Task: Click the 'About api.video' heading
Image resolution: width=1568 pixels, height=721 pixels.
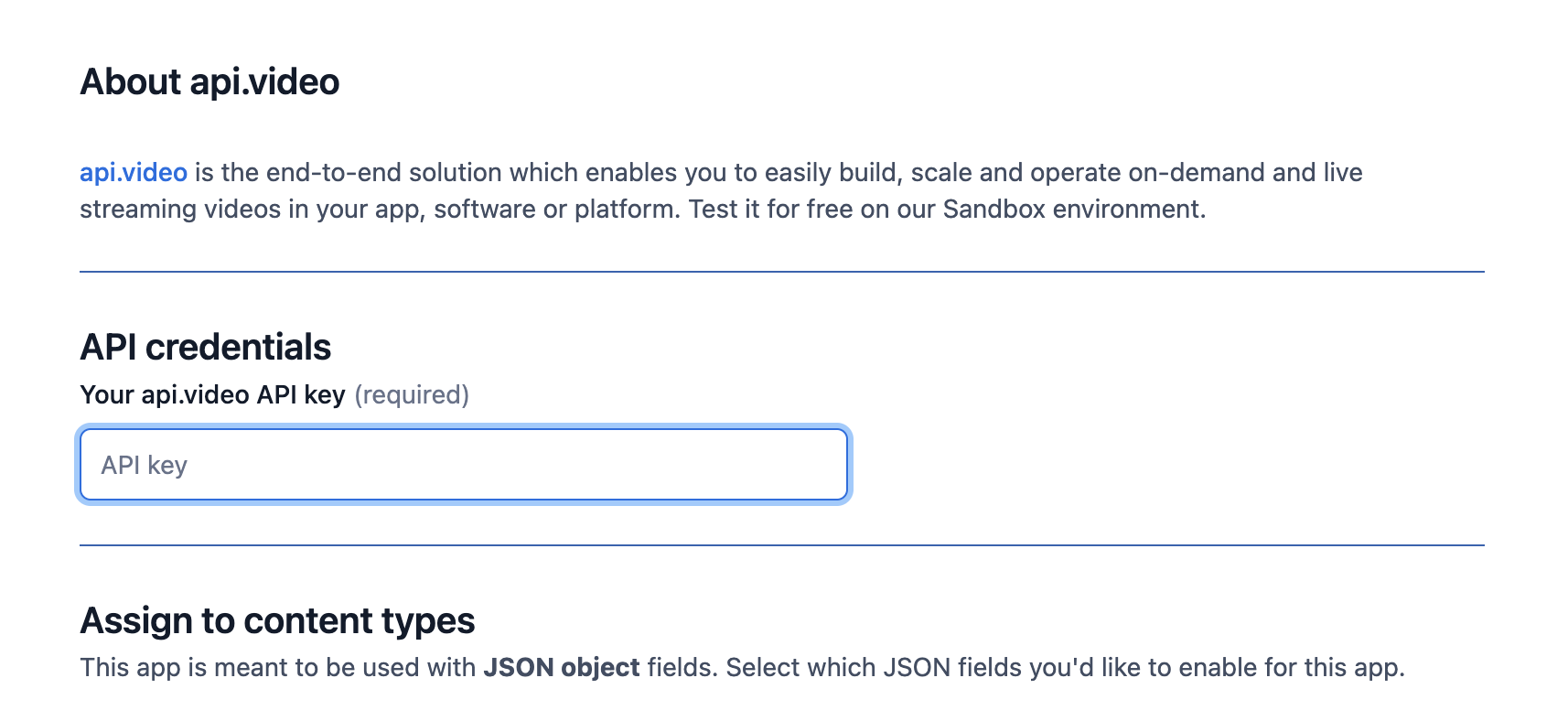Action: tap(209, 82)
